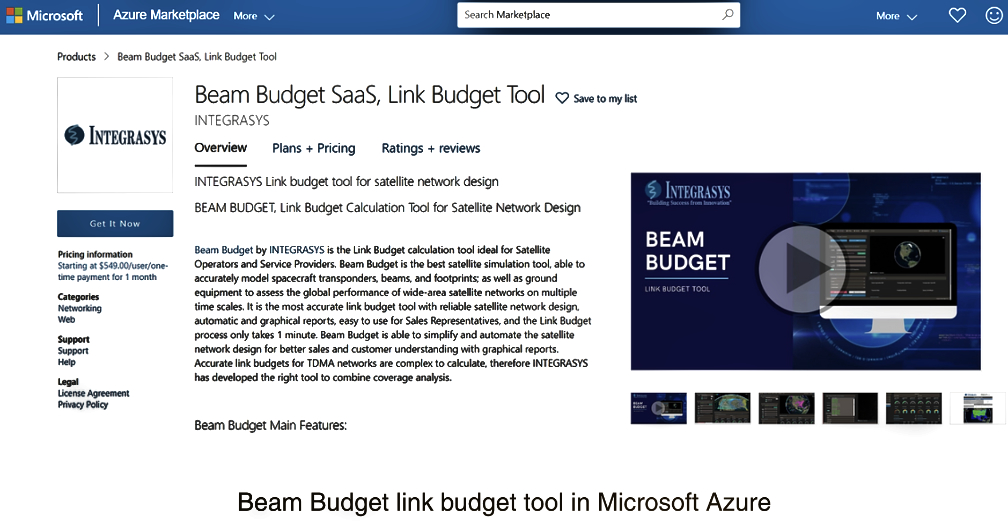View the Privacy Policy
Image resolution: width=1008 pixels, height=523 pixels.
coord(83,404)
